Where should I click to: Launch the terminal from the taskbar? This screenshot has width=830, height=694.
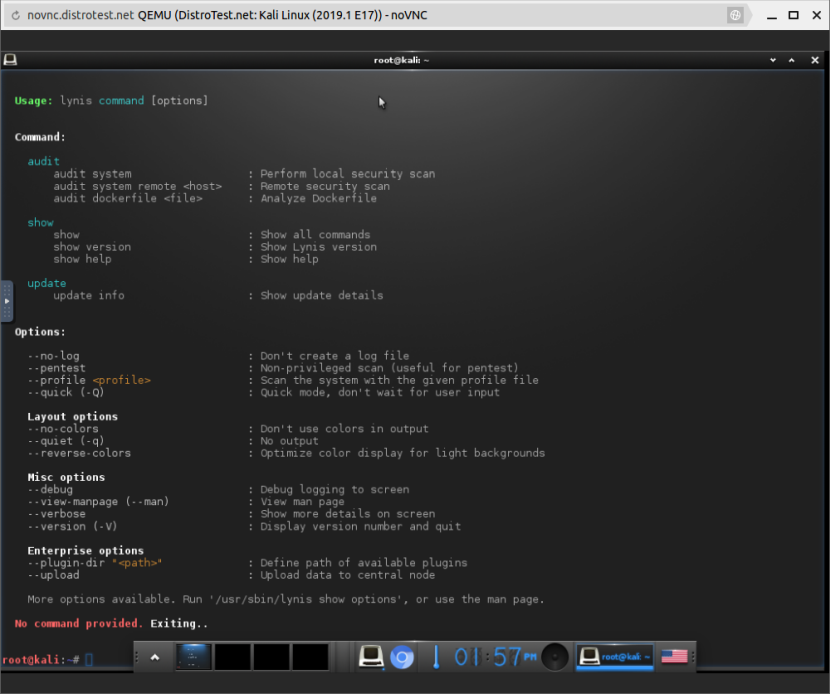[x=372, y=657]
